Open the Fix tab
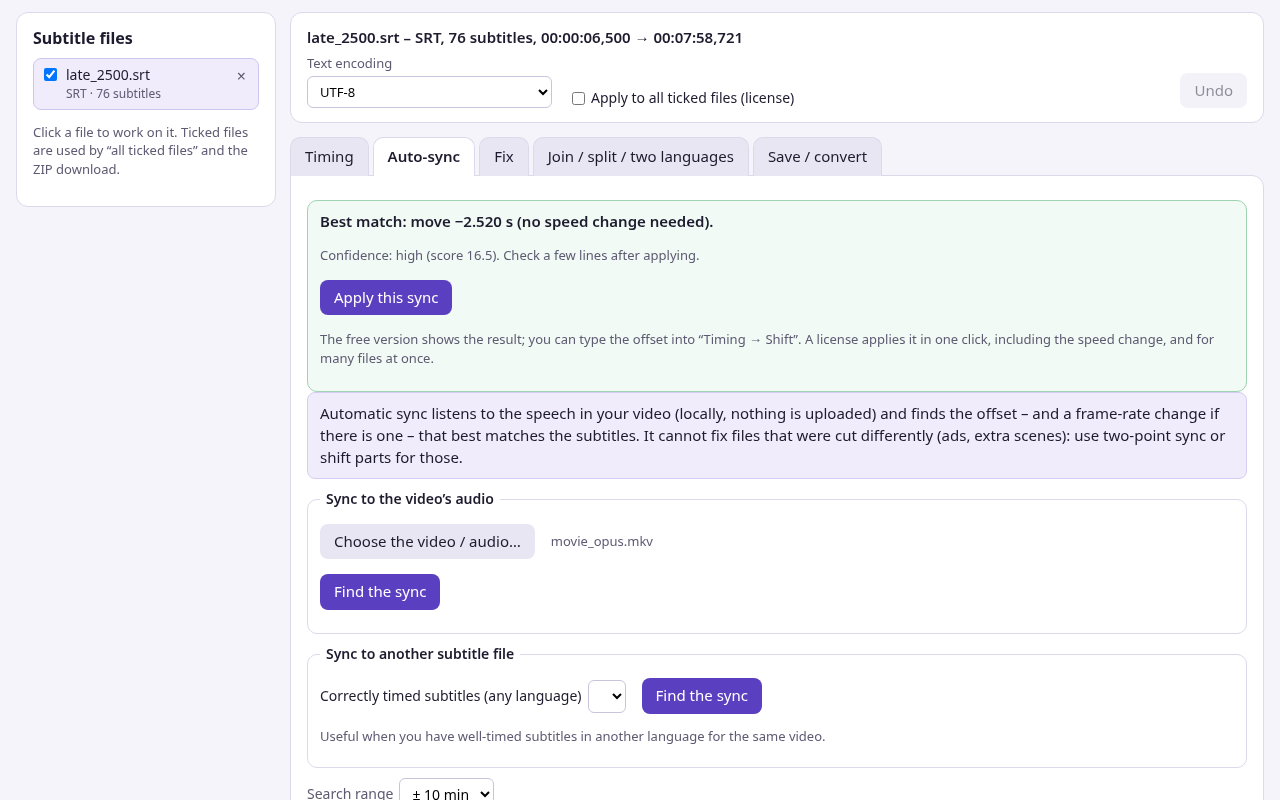This screenshot has height=800, width=1280. click(x=504, y=157)
